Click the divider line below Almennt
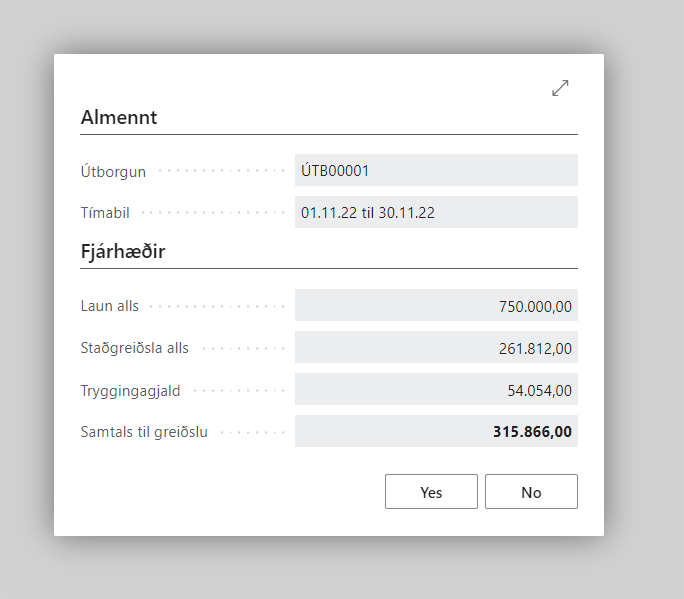684x599 pixels. click(329, 134)
